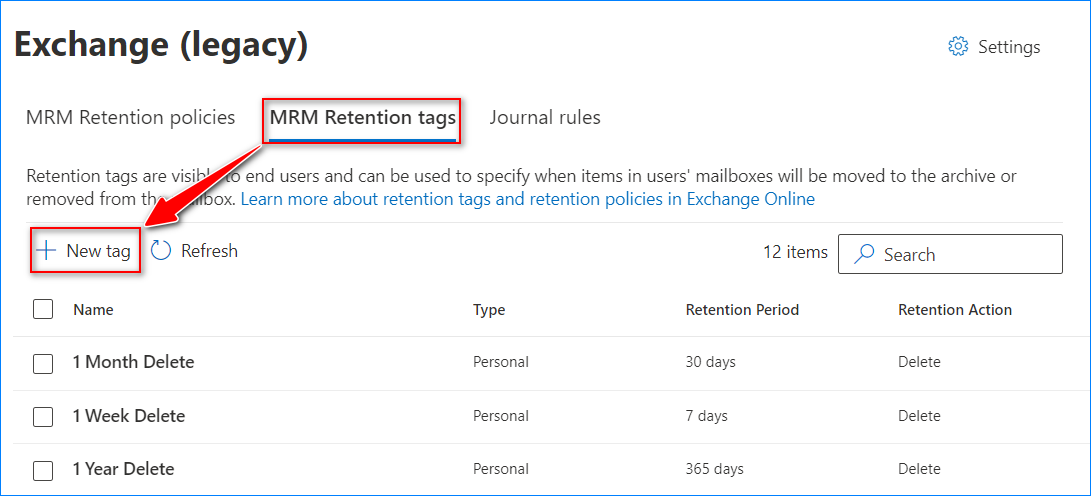Switch to MRM Retention policies tab
This screenshot has height=496, width=1091.
coord(130,118)
